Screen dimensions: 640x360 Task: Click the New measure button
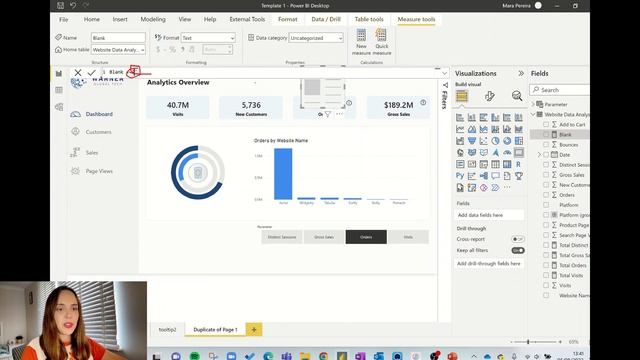pos(361,42)
